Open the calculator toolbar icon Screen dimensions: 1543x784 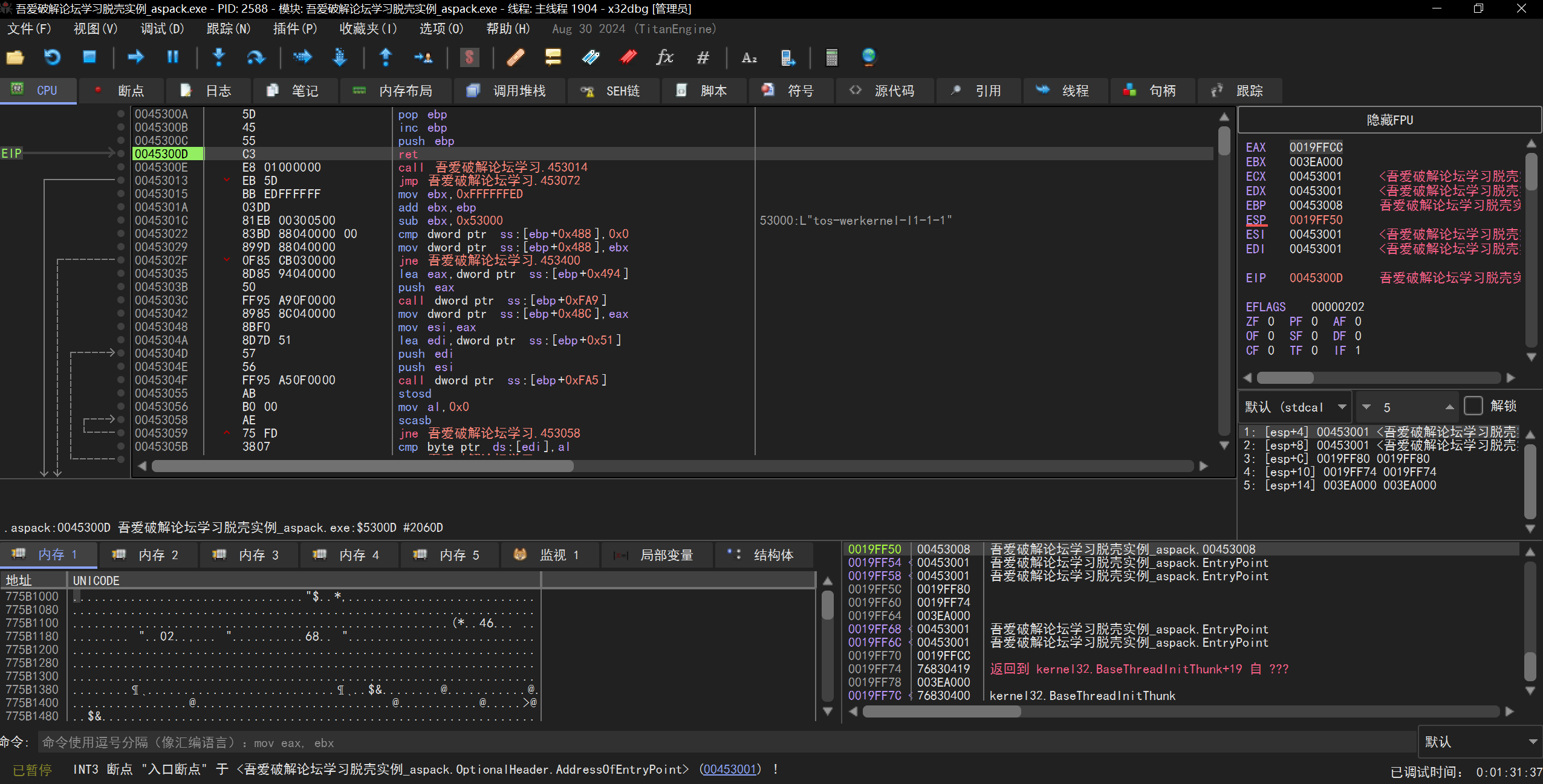(831, 57)
